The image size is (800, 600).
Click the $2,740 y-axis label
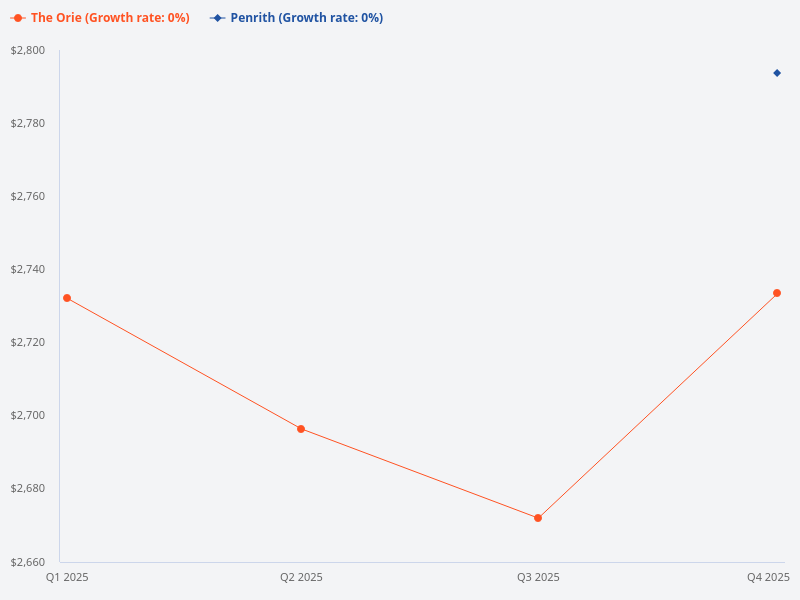click(28, 269)
